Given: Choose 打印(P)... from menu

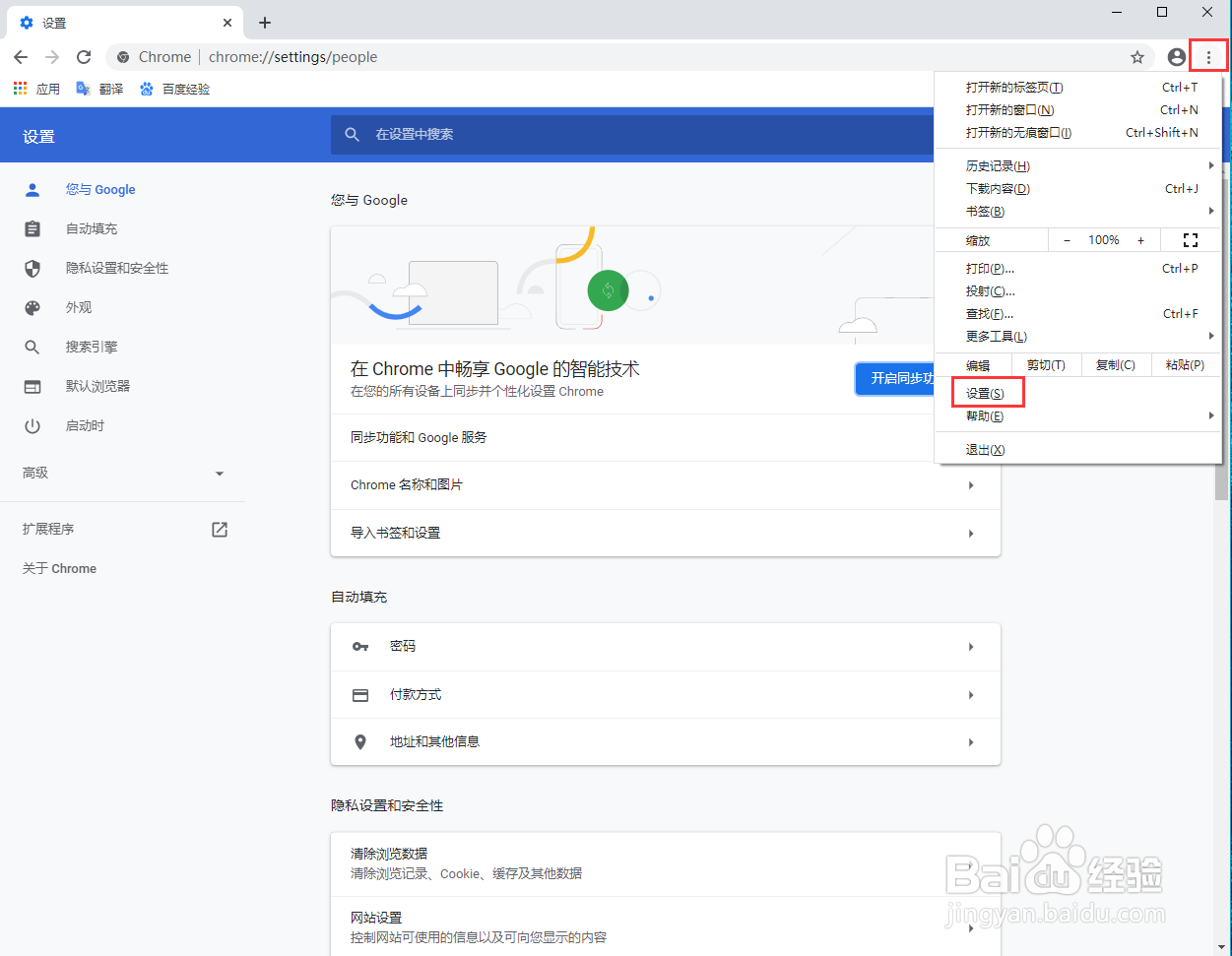Looking at the screenshot, I should pos(1078,269).
